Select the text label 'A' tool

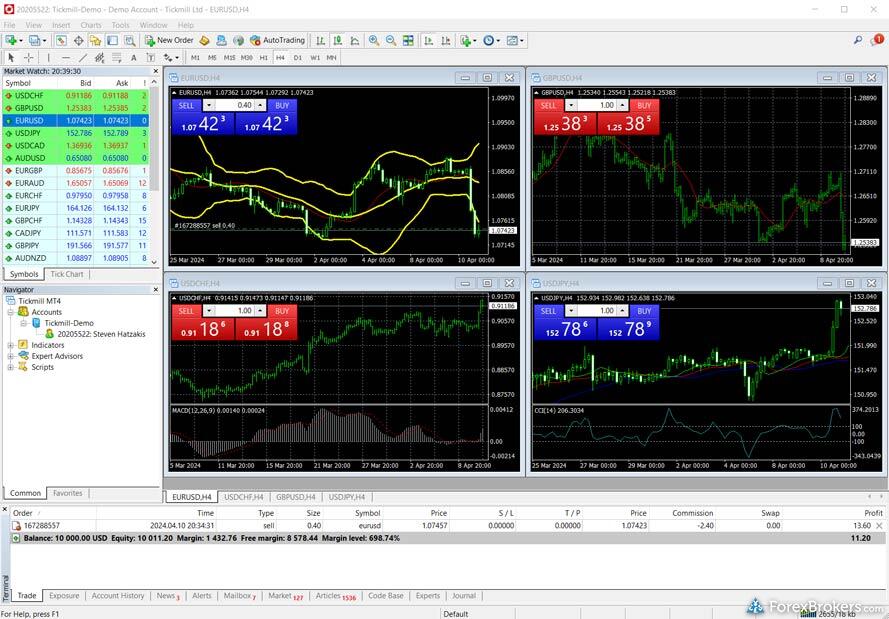132,57
